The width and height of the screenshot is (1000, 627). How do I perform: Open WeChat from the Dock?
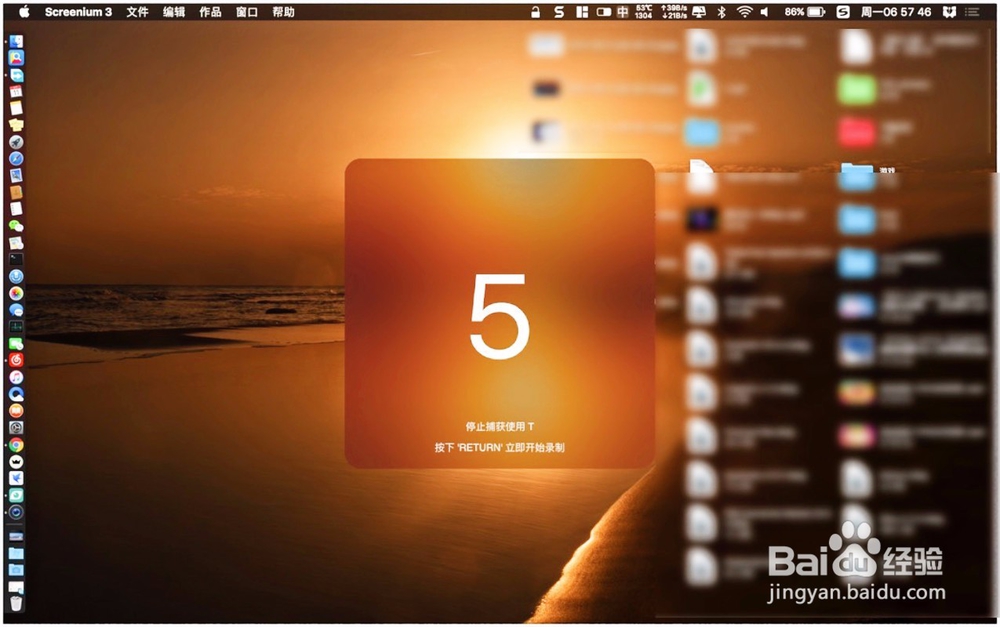click(16, 226)
